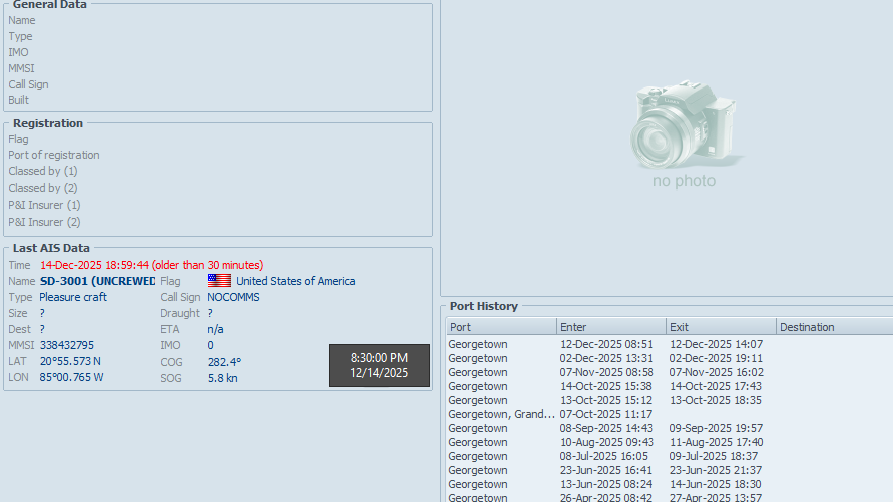Click the vessel name SD-3001 (UNCREWED

coord(97,281)
